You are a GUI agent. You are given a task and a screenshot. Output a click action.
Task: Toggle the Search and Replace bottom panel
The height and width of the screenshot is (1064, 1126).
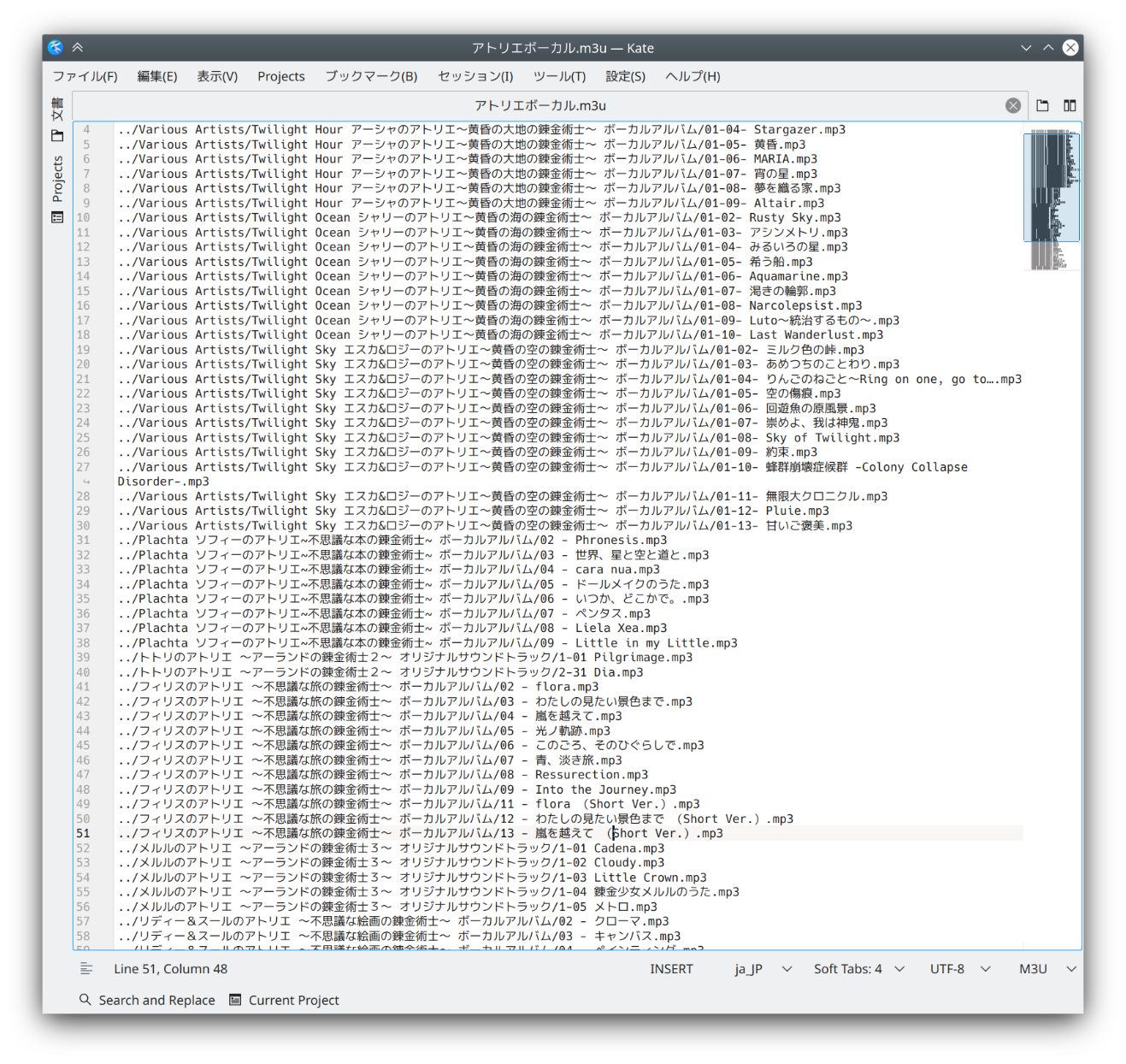[x=147, y=1001]
